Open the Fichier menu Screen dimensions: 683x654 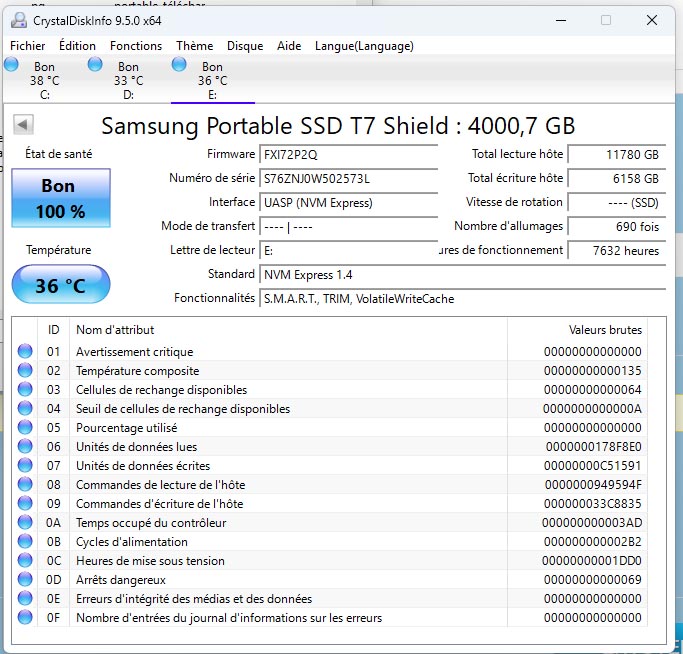point(27,46)
